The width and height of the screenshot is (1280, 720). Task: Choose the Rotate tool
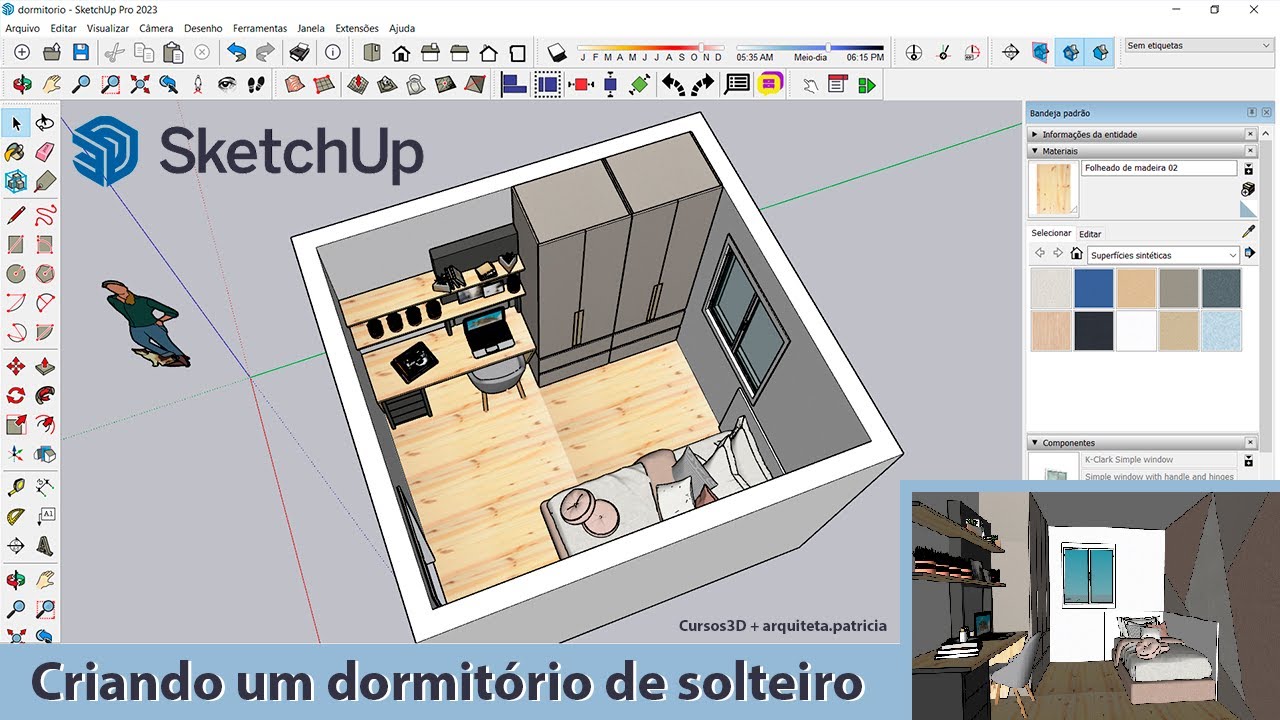[15, 395]
